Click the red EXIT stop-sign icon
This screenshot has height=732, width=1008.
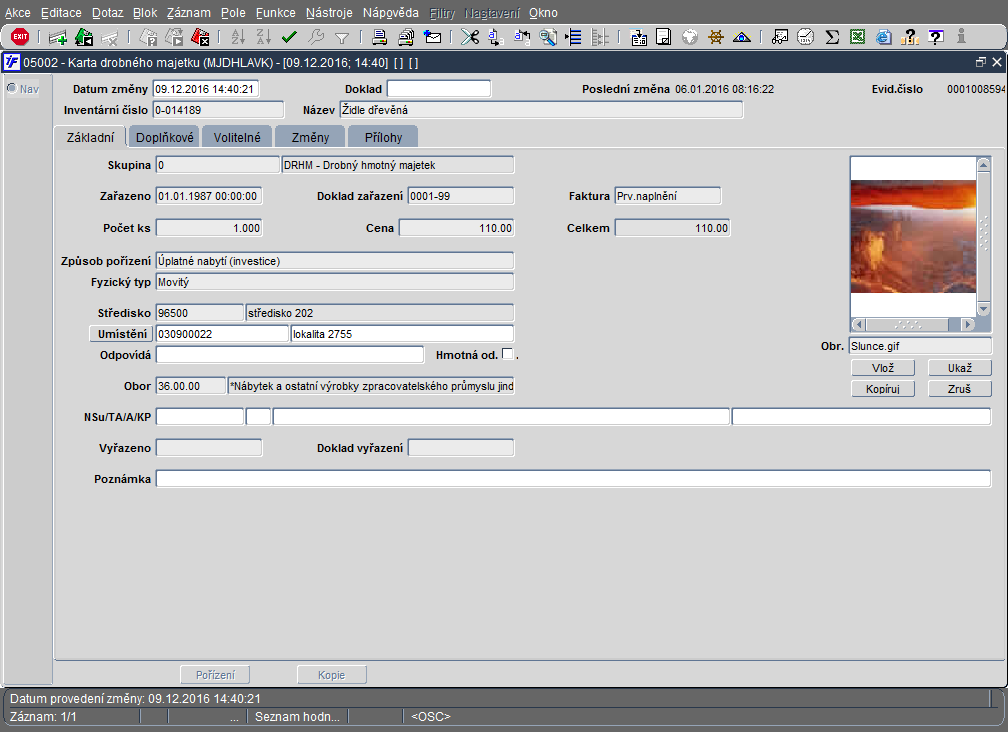(x=20, y=37)
